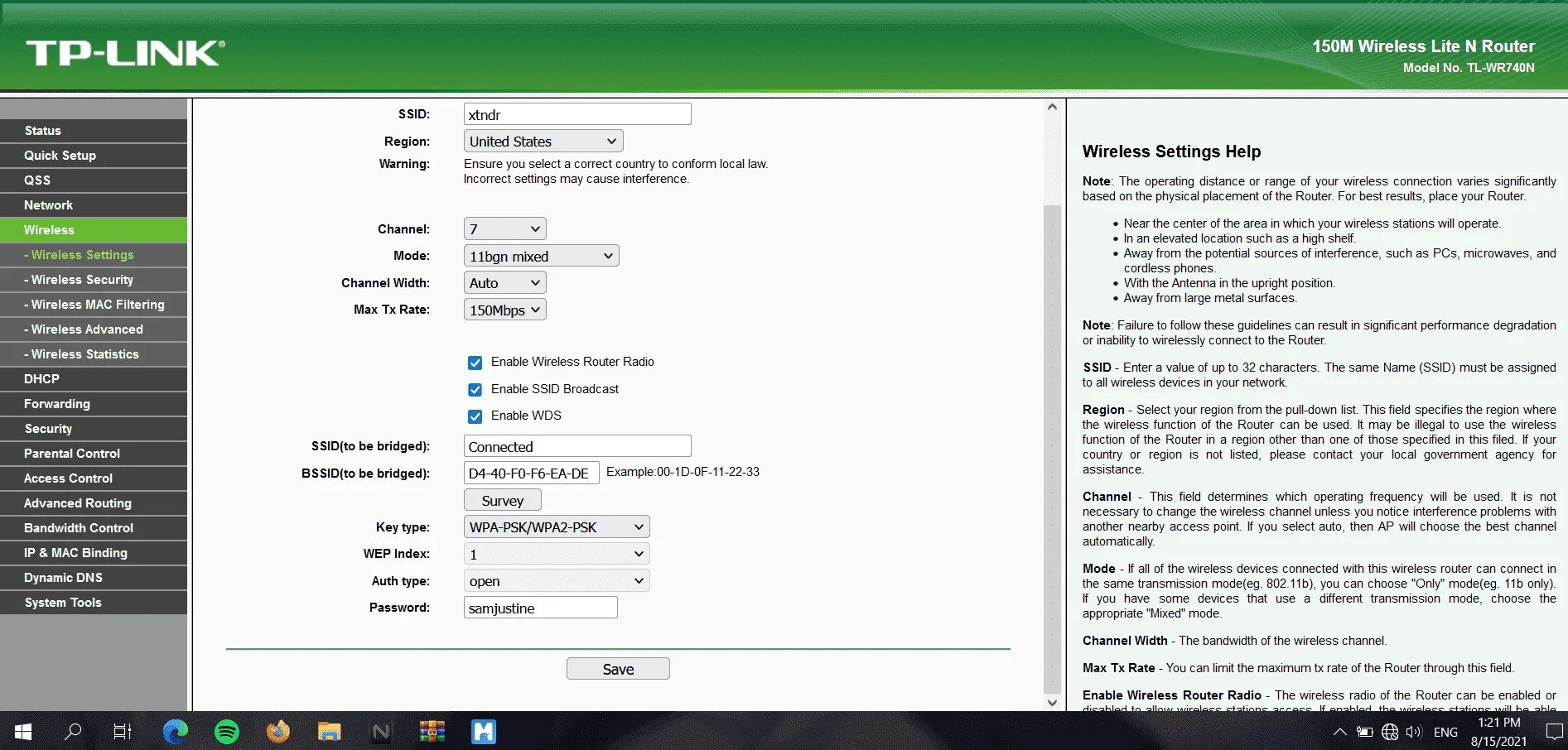Open the Max Tx Rate dropdown
The width and height of the screenshot is (1568, 750).
coord(505,310)
